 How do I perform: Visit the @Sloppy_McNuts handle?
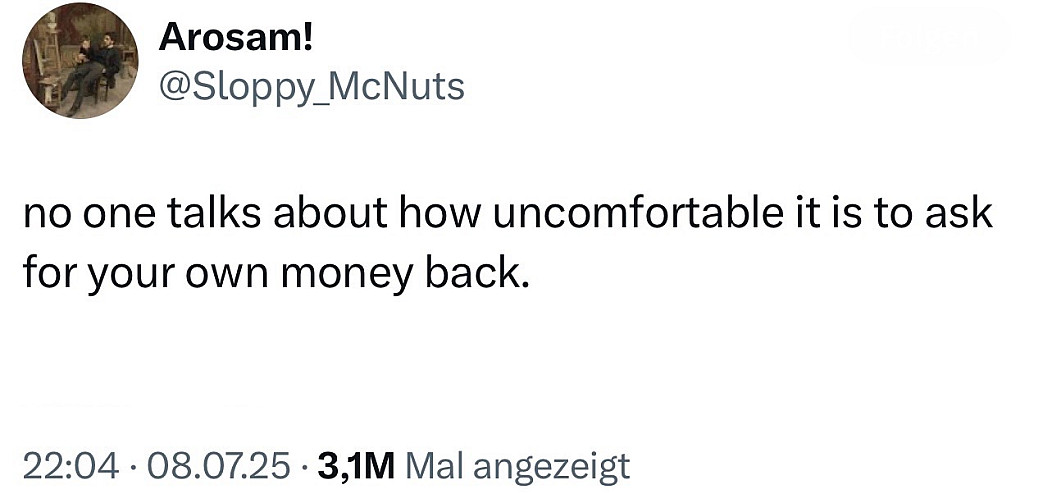coord(312,88)
